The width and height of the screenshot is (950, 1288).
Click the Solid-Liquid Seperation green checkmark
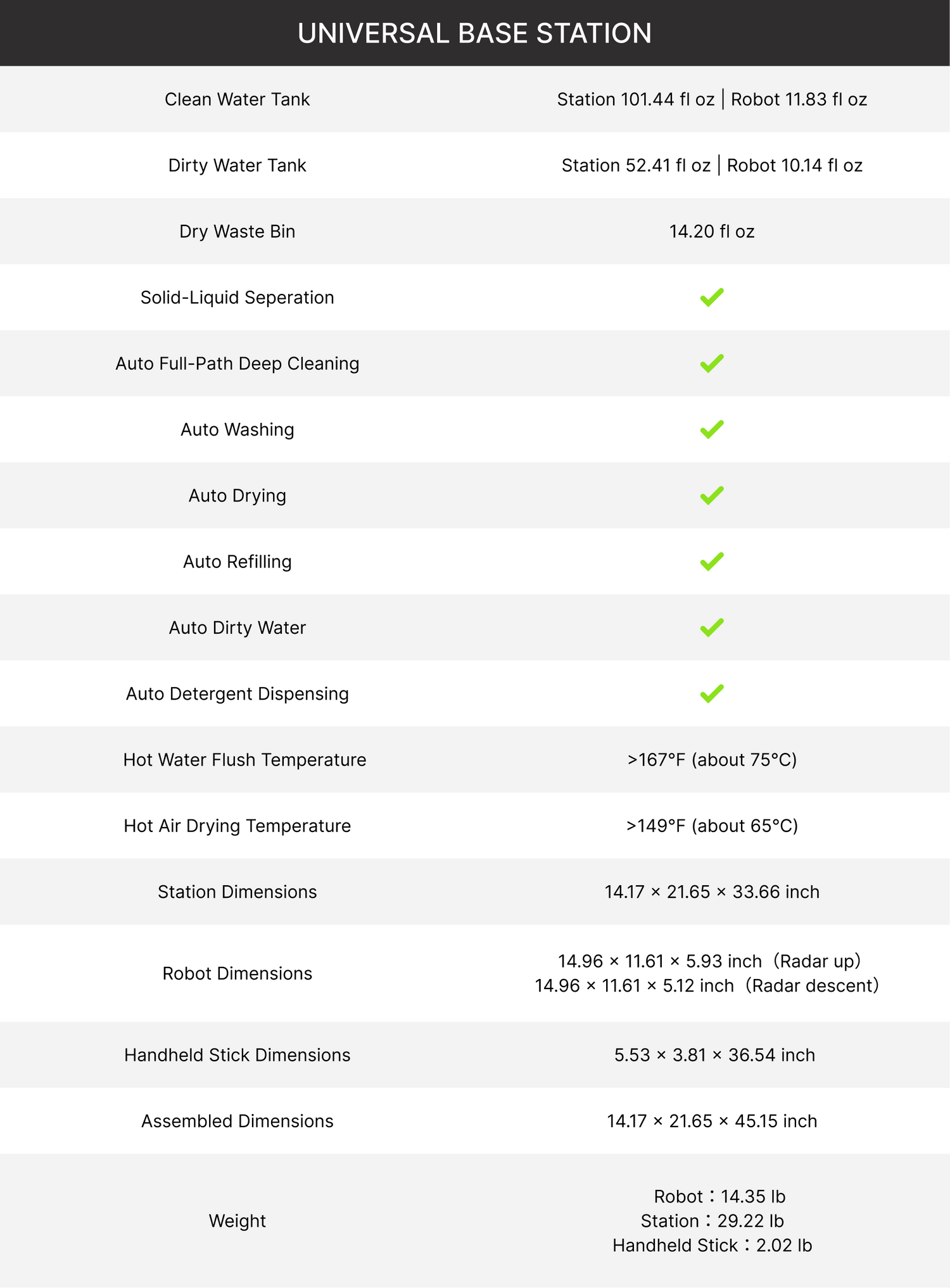coord(712,297)
